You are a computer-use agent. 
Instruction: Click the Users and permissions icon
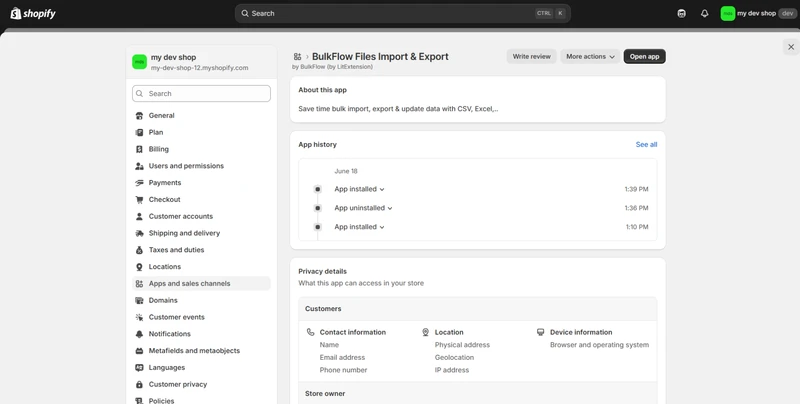click(139, 166)
